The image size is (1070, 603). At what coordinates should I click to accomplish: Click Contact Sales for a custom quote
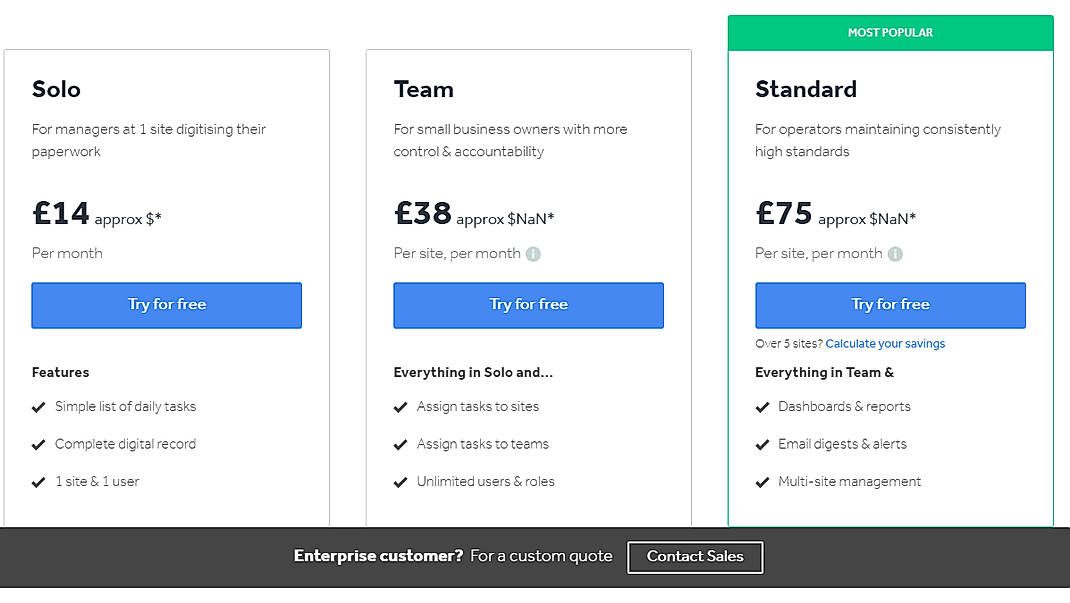(695, 557)
